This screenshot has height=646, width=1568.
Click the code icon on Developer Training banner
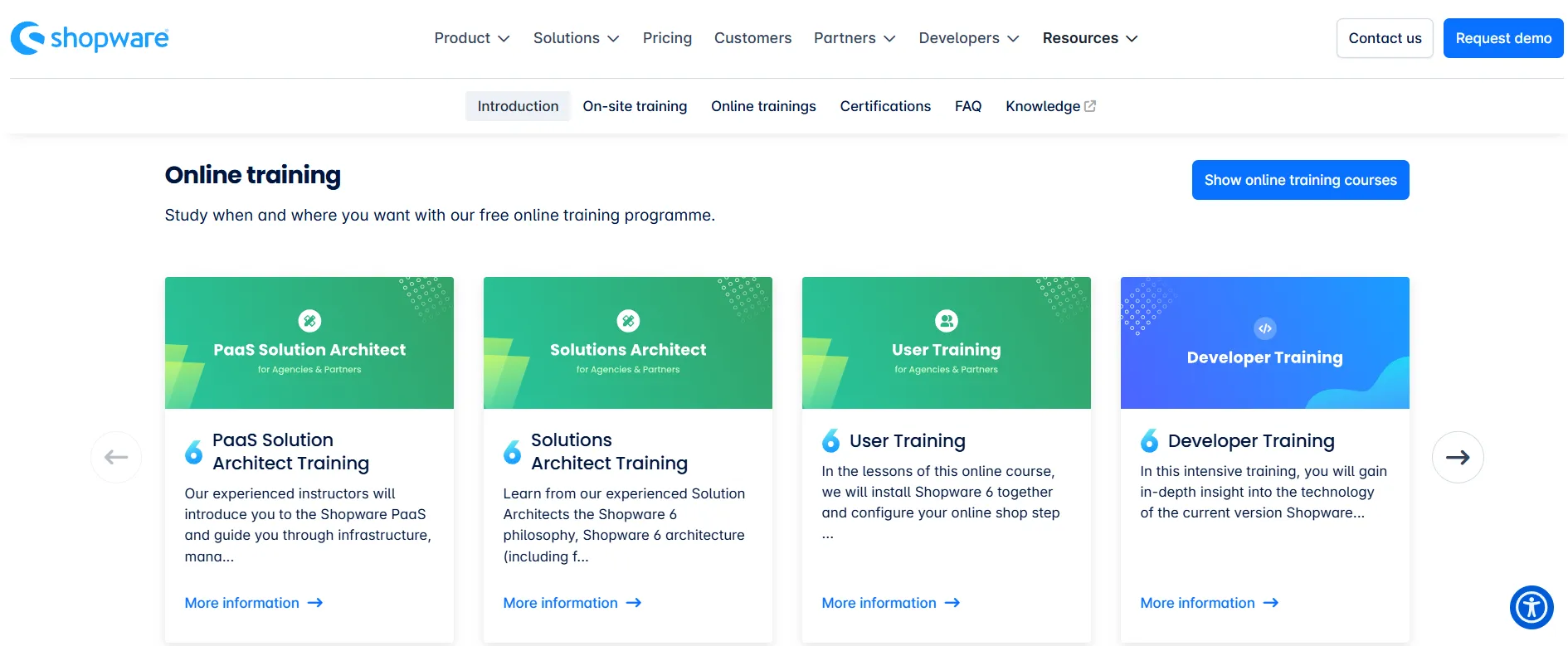click(1265, 328)
